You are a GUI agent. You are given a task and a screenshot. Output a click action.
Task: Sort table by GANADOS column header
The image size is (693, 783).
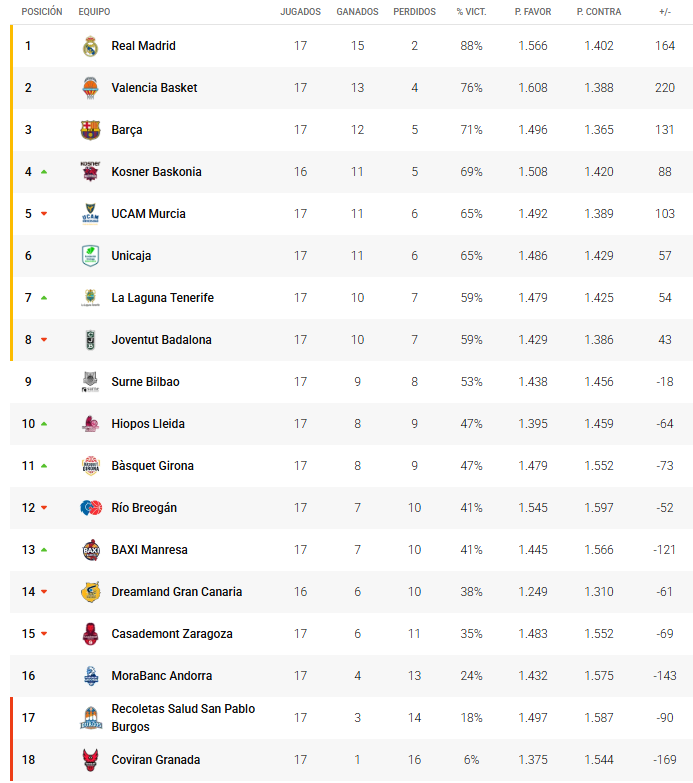tap(357, 12)
